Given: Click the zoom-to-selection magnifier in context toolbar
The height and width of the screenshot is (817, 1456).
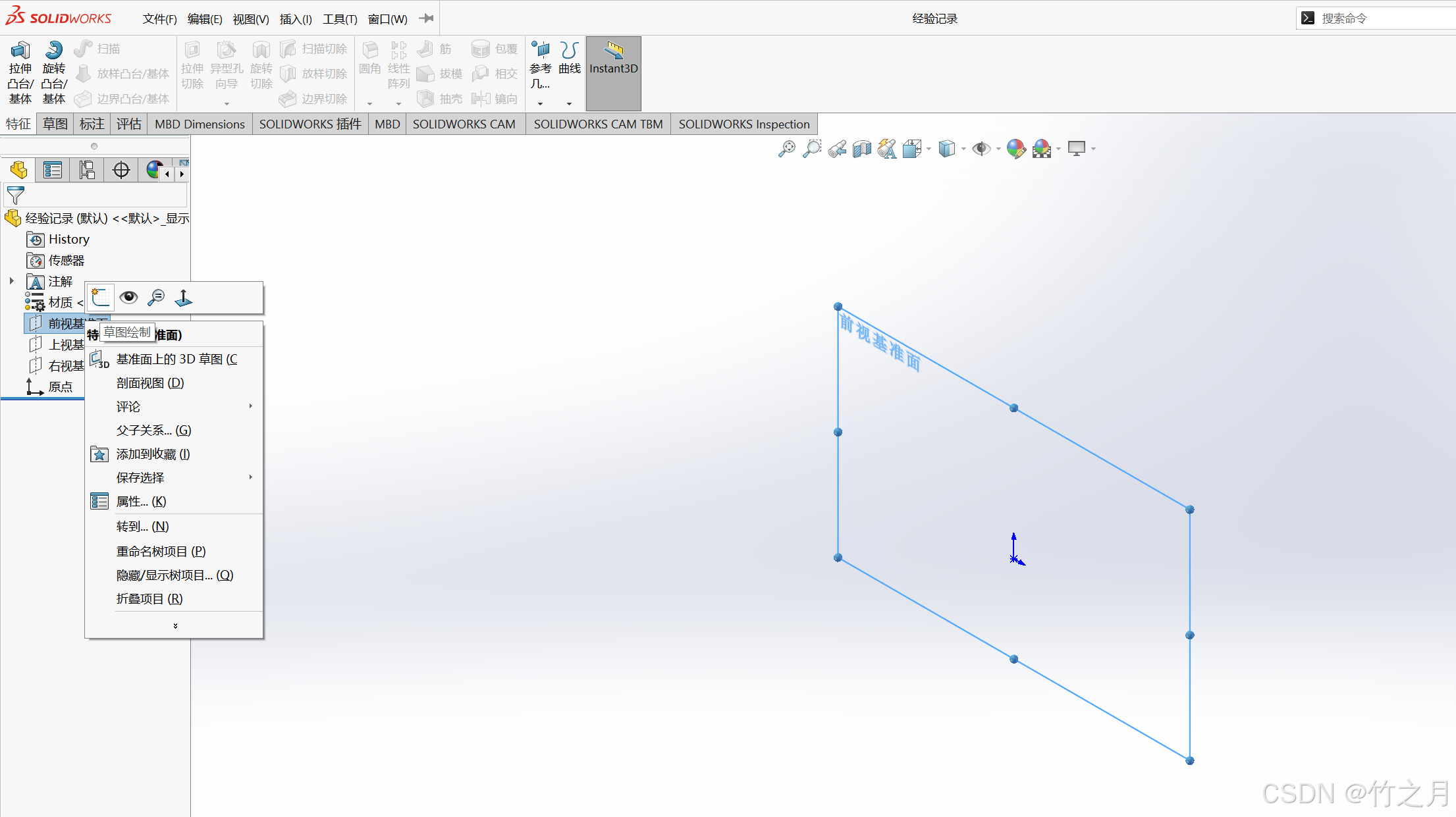Looking at the screenshot, I should pos(156,298).
